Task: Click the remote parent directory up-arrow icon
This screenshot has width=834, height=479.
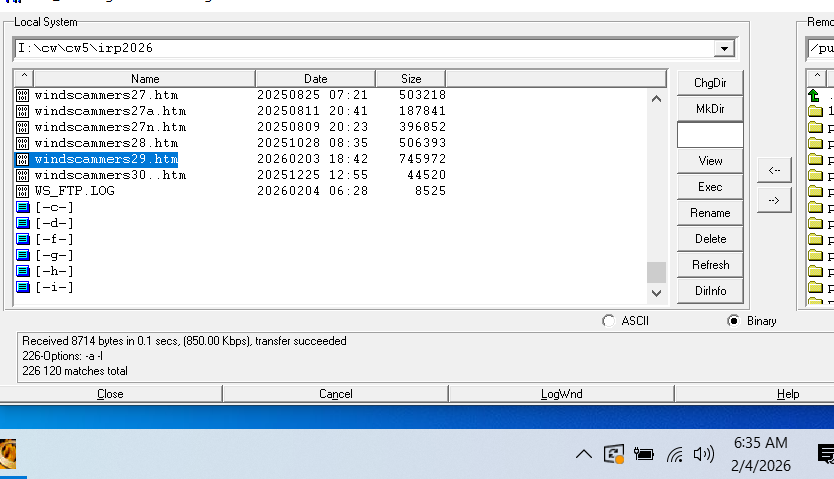Action: click(x=814, y=96)
